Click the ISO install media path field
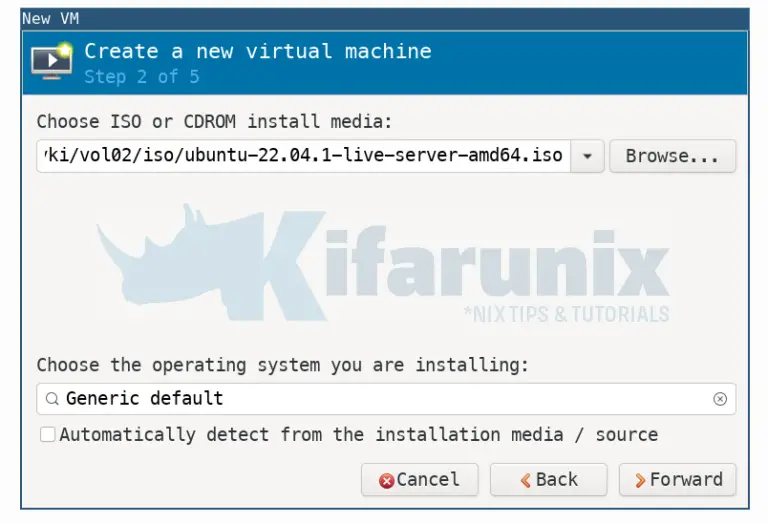The height and width of the screenshot is (524, 768). click(304, 156)
